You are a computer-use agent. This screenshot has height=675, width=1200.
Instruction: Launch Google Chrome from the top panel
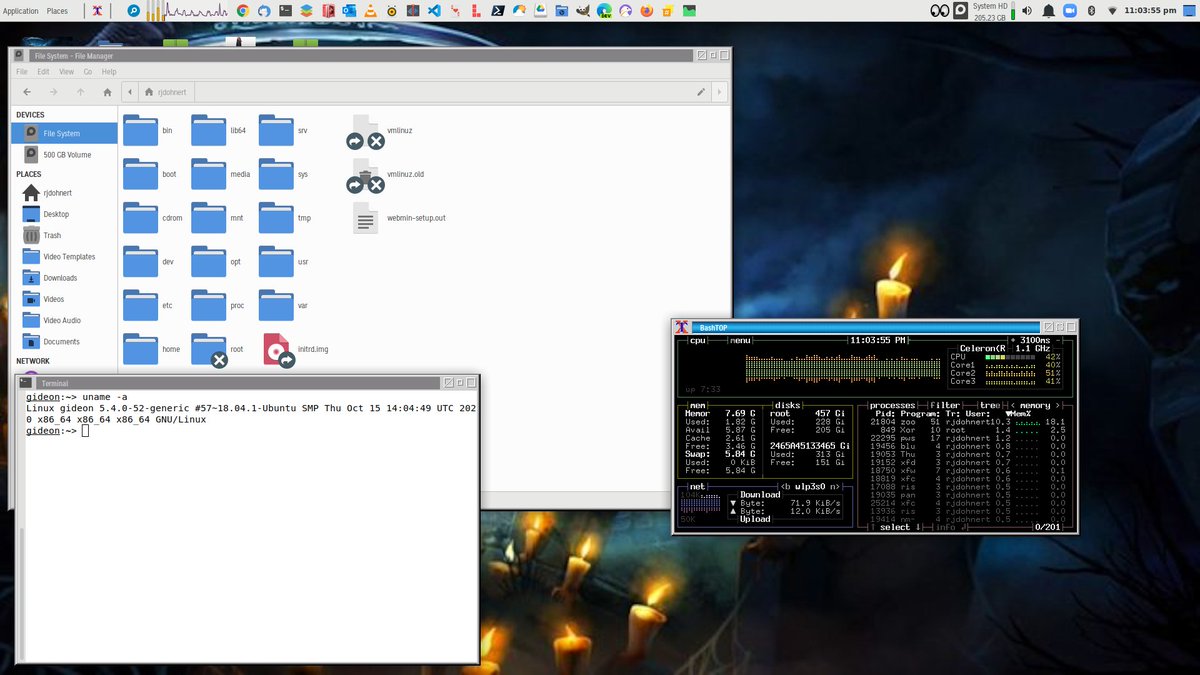[242, 11]
